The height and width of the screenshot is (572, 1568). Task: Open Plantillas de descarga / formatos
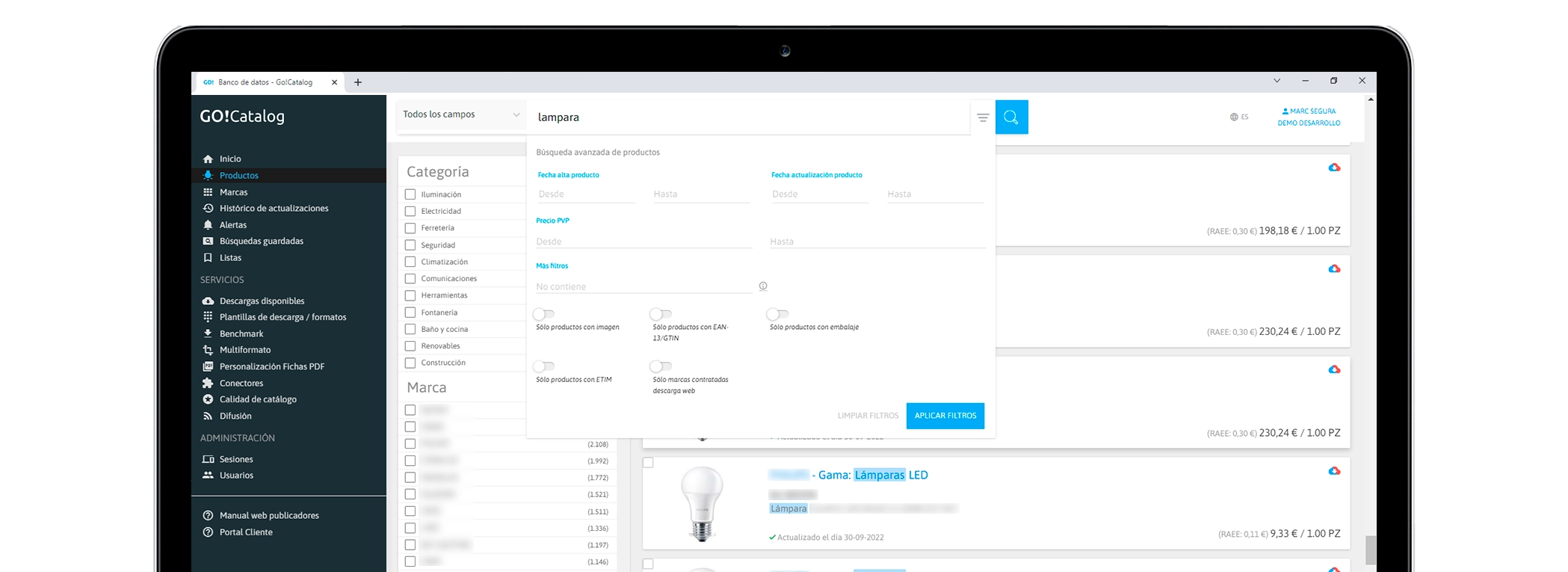(283, 317)
